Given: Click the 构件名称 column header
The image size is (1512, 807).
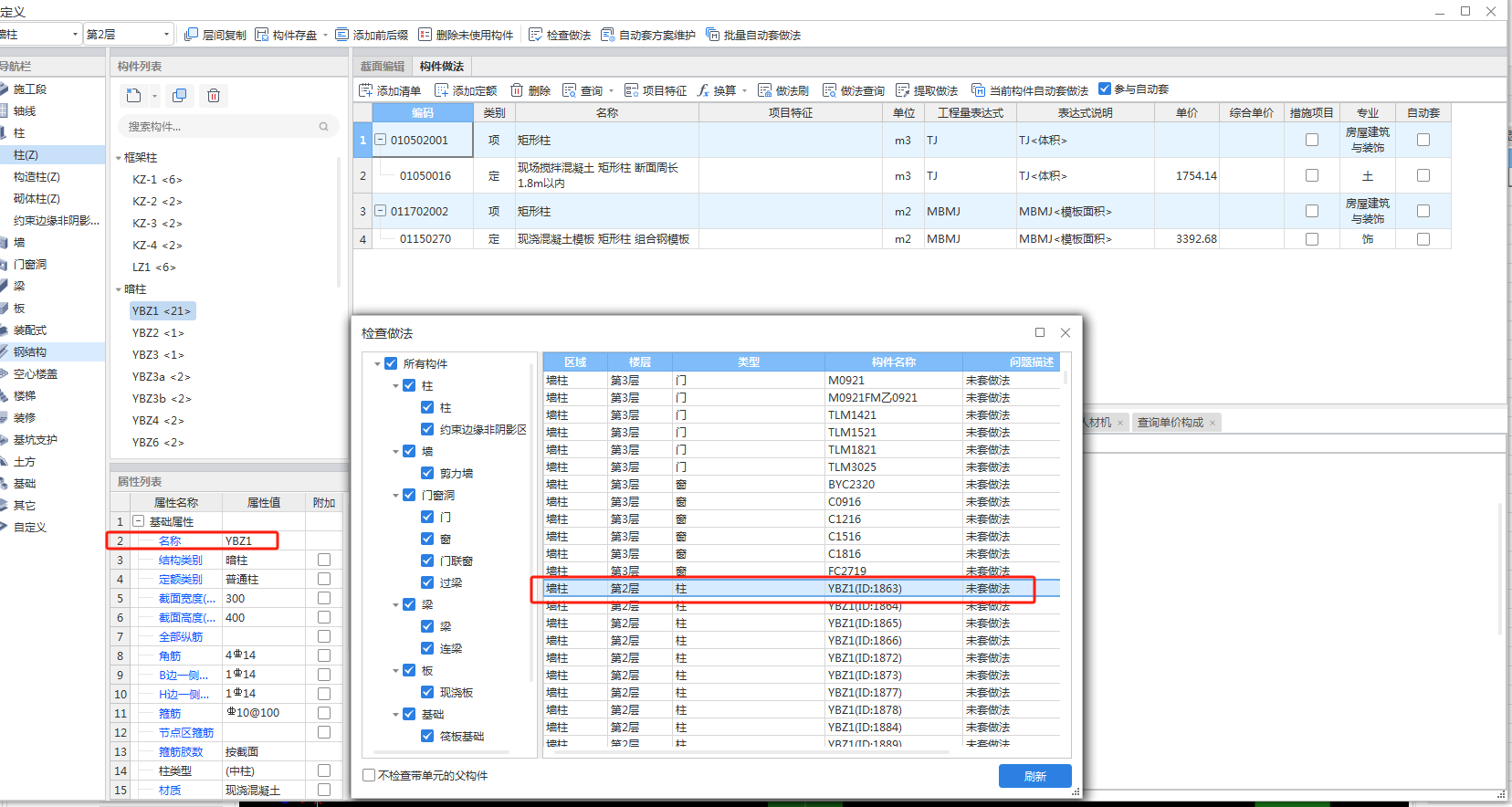Looking at the screenshot, I should pos(894,362).
